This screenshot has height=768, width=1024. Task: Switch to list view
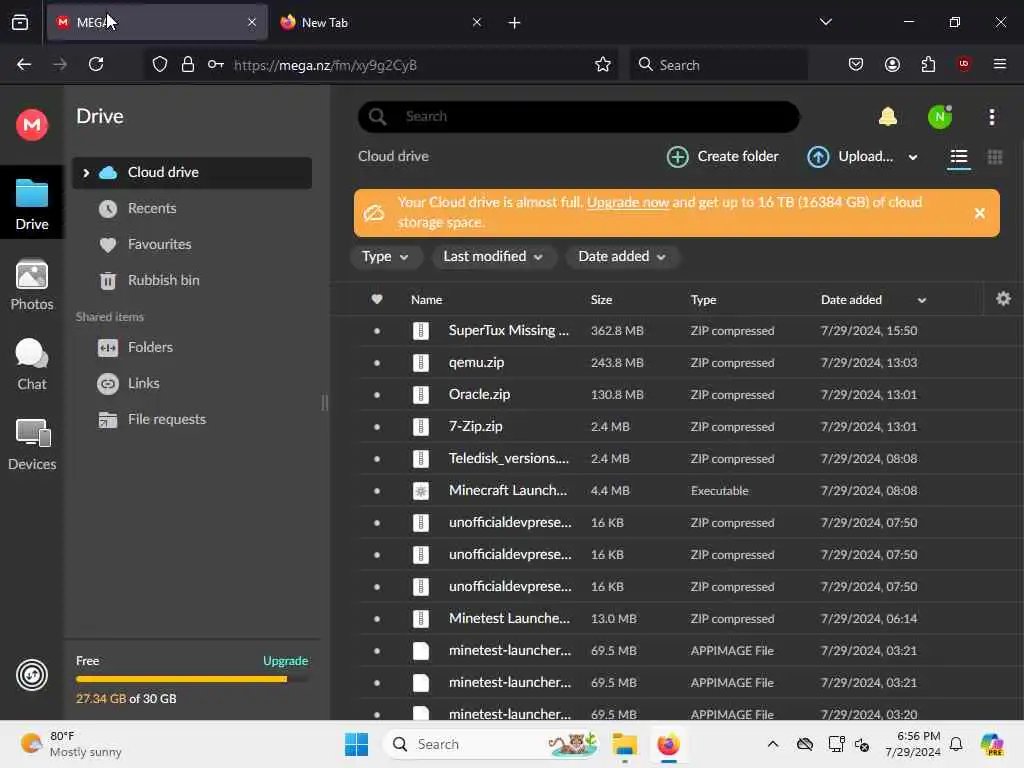958,157
